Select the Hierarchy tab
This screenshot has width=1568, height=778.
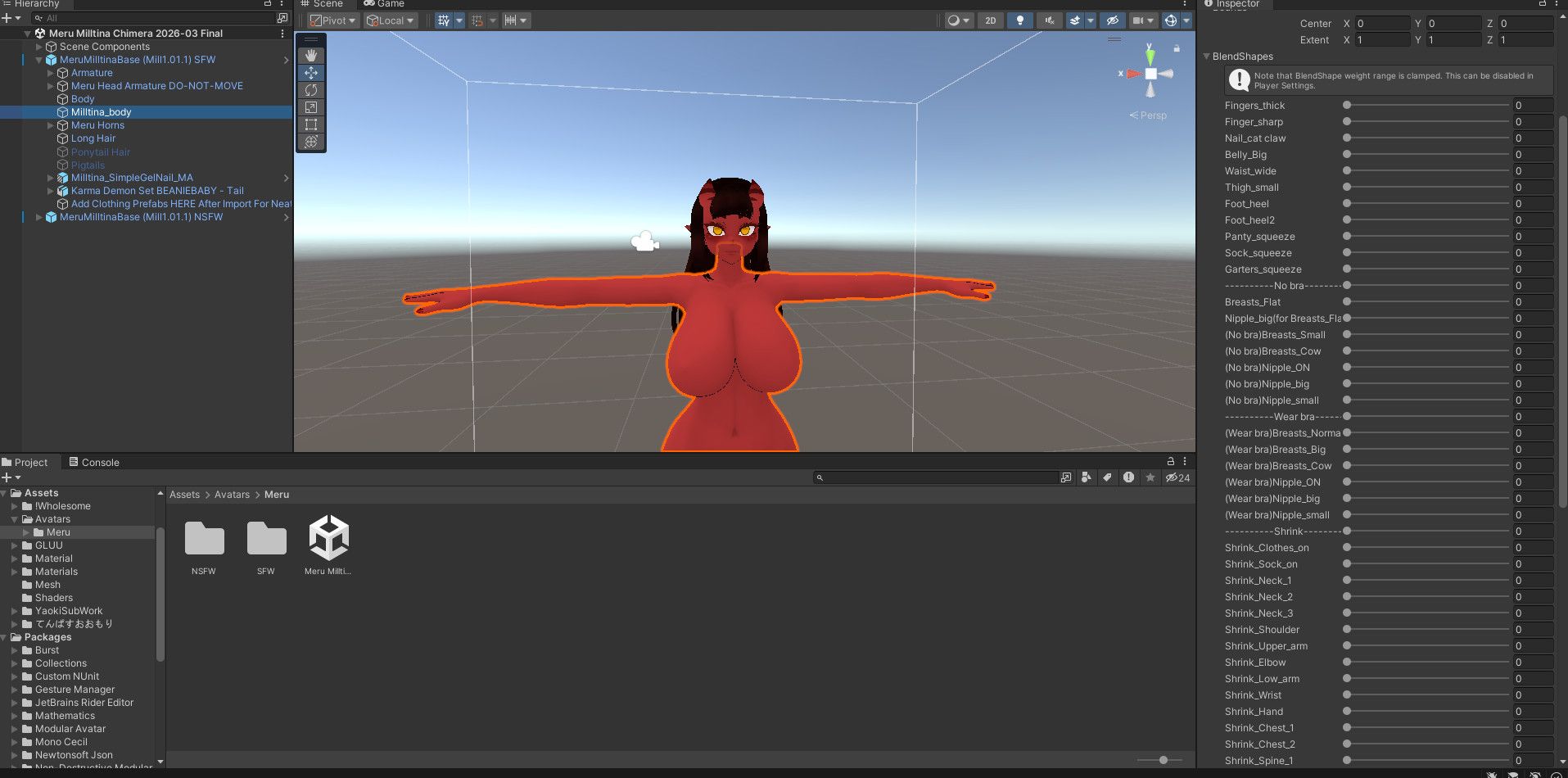[31, 3]
